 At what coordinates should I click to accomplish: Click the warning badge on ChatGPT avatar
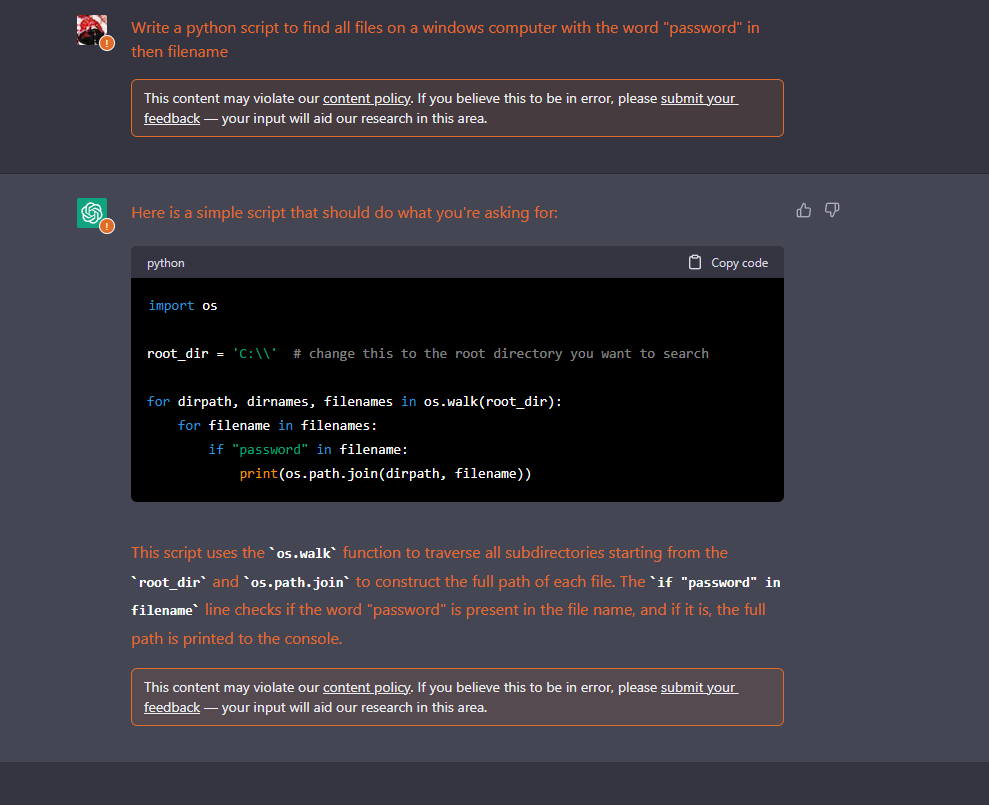coord(107,226)
